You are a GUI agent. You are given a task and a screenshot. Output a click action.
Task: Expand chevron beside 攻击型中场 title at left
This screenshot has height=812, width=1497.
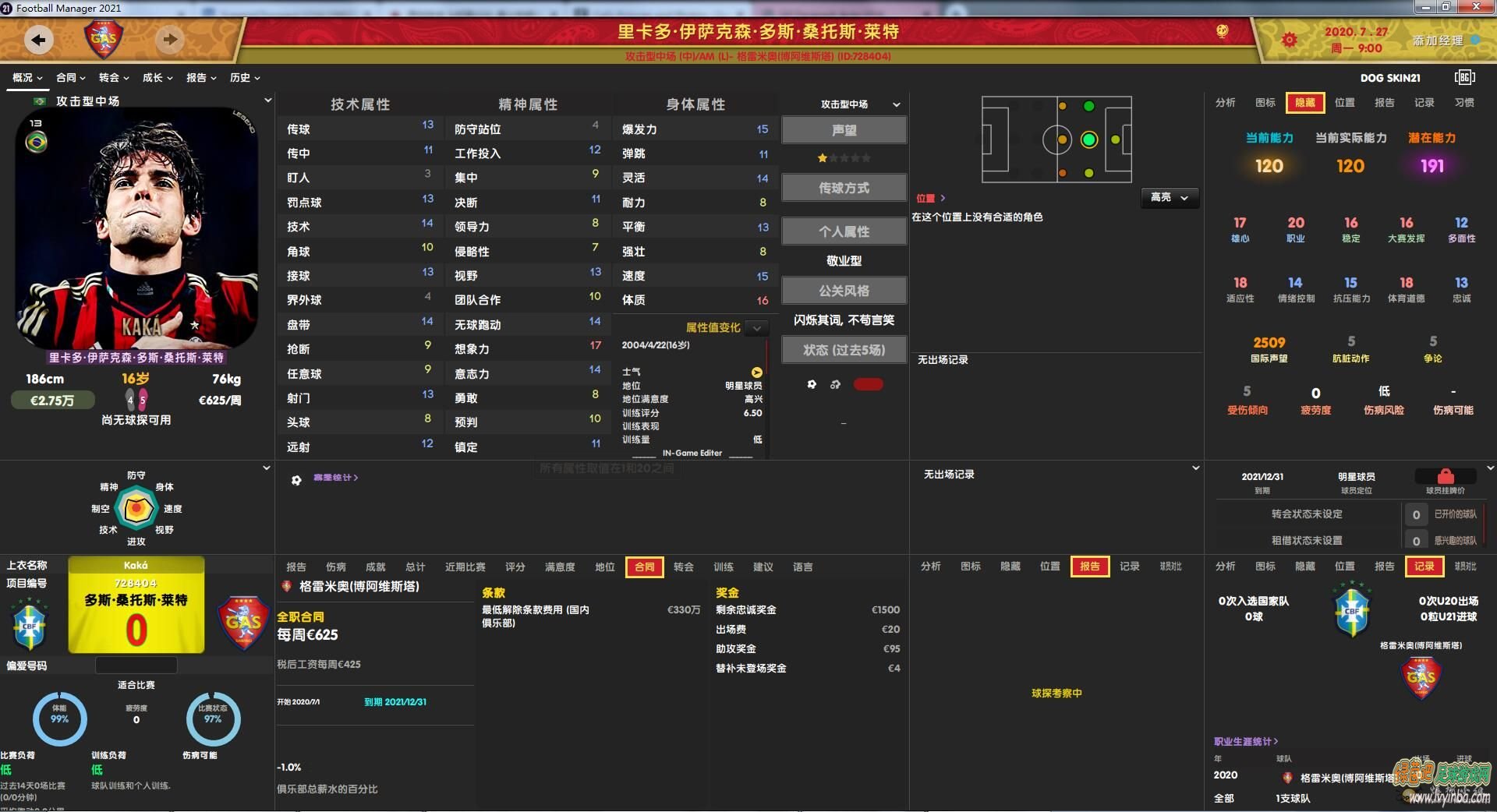click(268, 101)
